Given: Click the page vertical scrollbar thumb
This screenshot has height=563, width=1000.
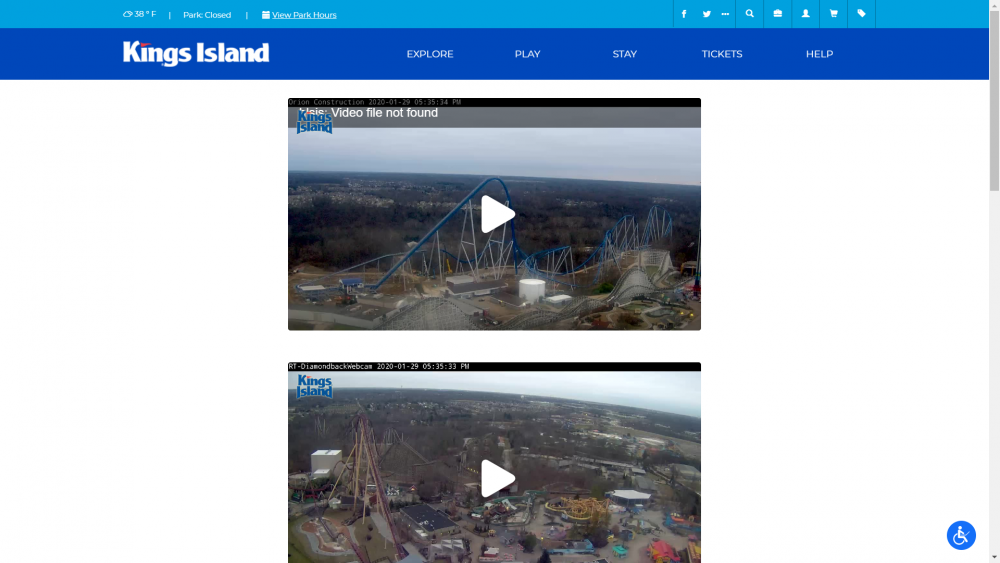Looking at the screenshot, I should pyautogui.click(x=994, y=100).
